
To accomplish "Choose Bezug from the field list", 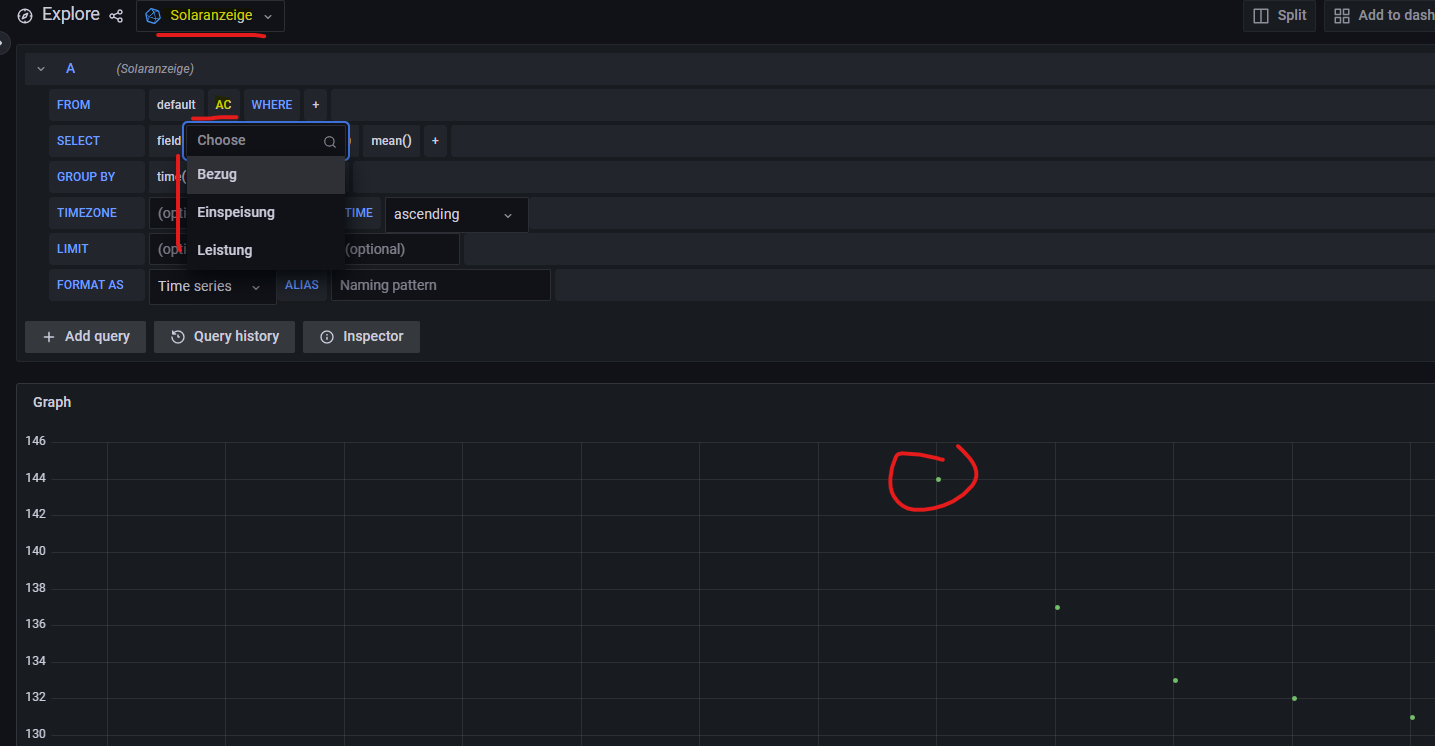I will (217, 175).
